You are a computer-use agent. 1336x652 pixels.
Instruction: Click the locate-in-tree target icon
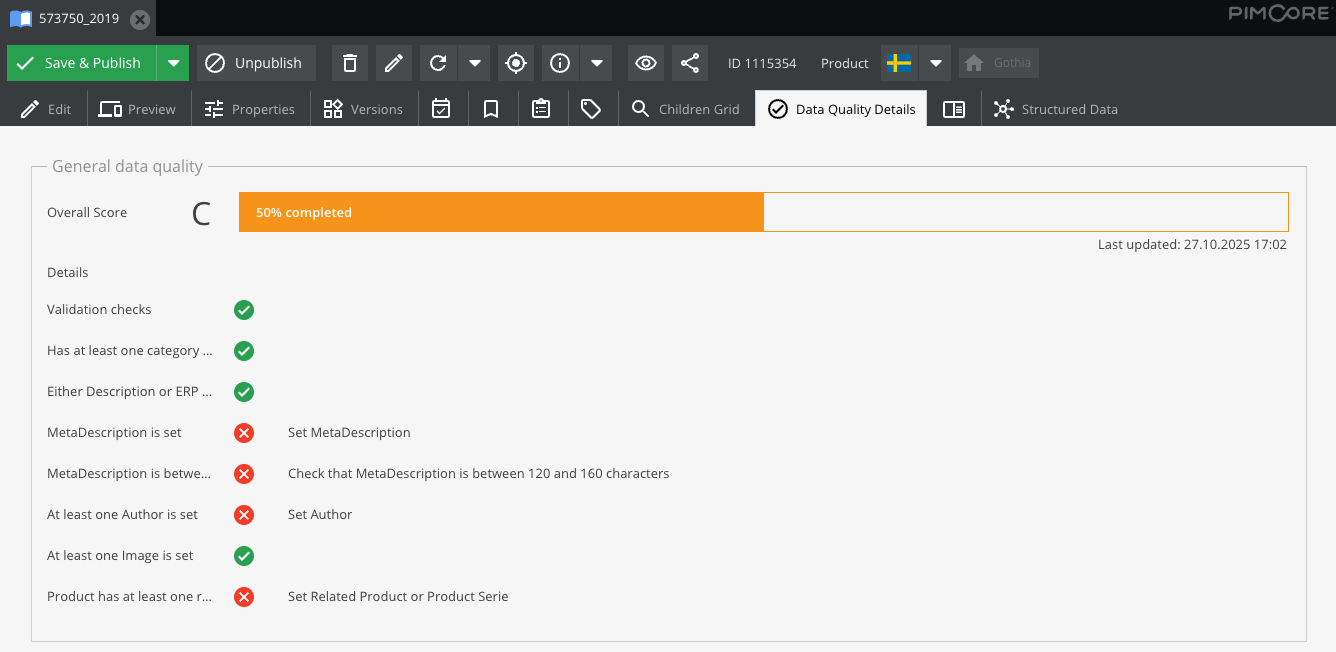[x=516, y=63]
